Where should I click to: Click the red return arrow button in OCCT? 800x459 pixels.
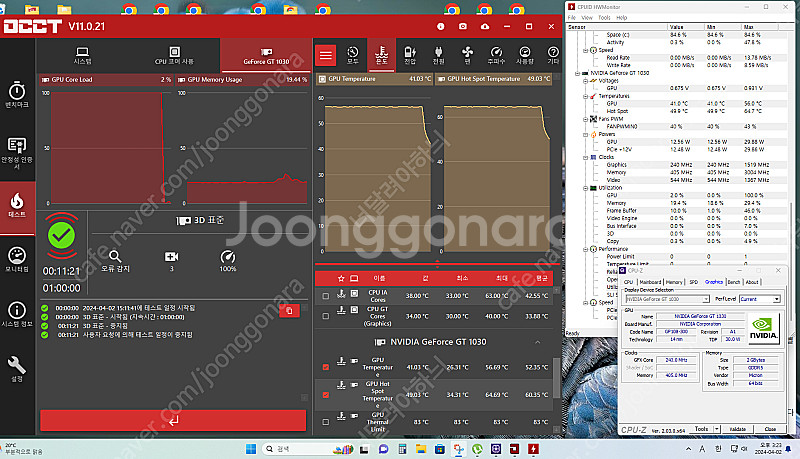click(x=173, y=420)
